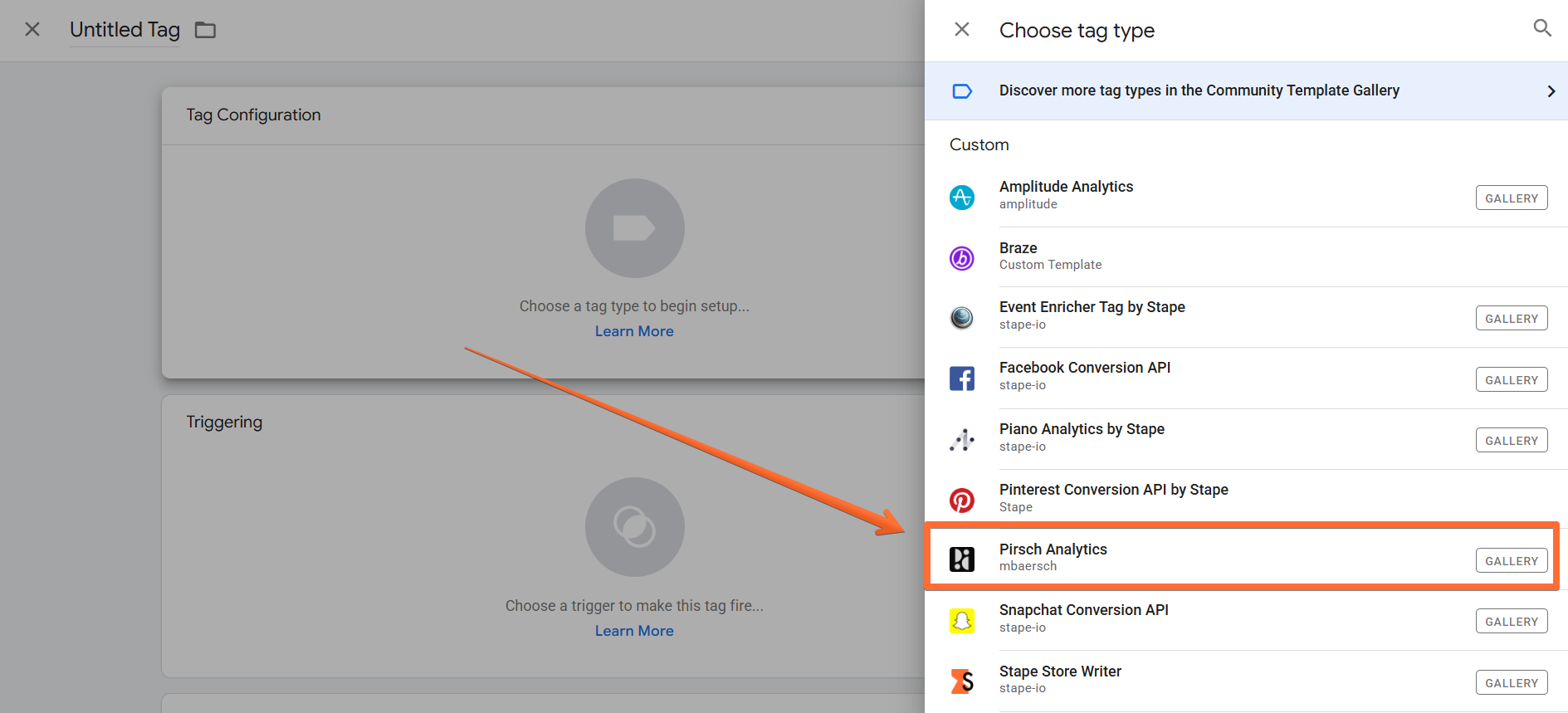Click the Pirsch Analytics logo icon
This screenshot has width=1568, height=713.
962,559
